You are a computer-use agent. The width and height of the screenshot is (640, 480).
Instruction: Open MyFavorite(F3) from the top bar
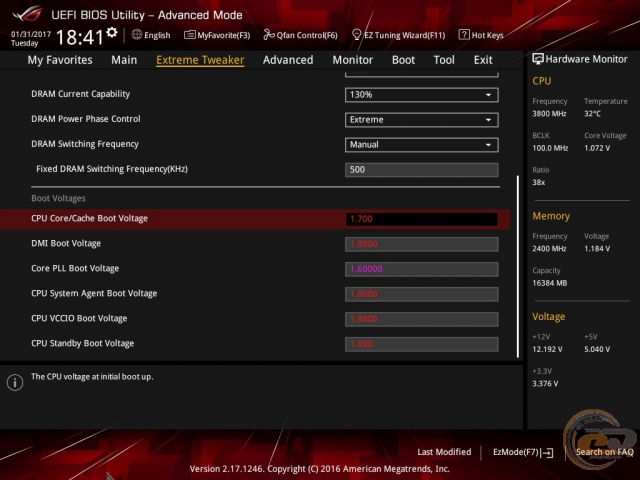point(190,35)
